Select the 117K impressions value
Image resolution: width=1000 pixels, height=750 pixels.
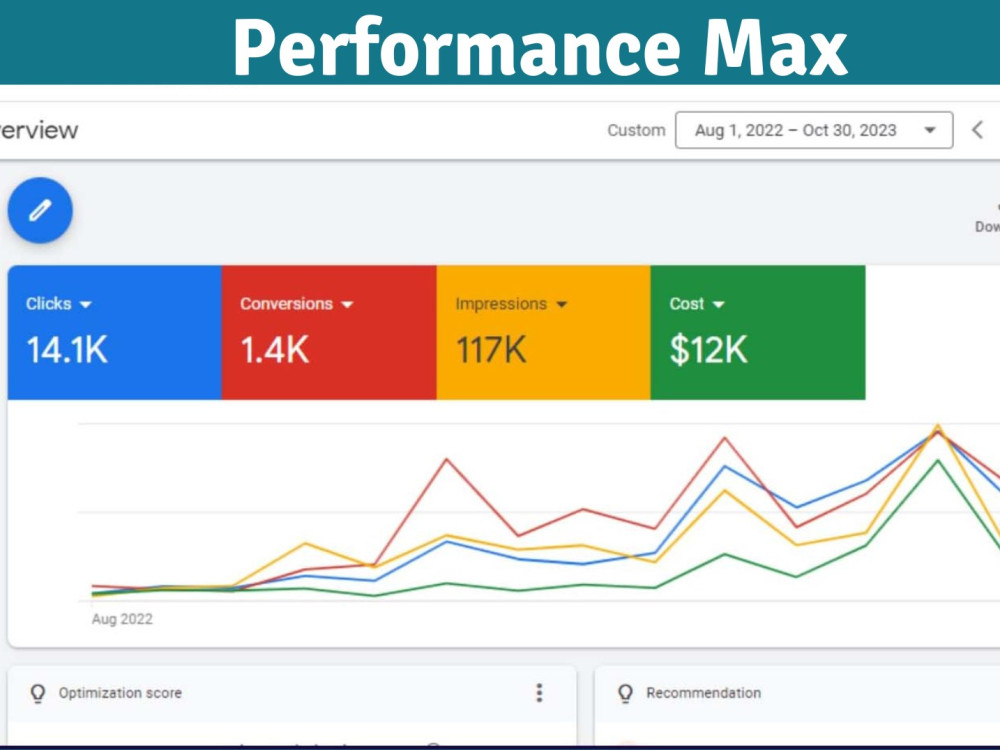tap(491, 350)
